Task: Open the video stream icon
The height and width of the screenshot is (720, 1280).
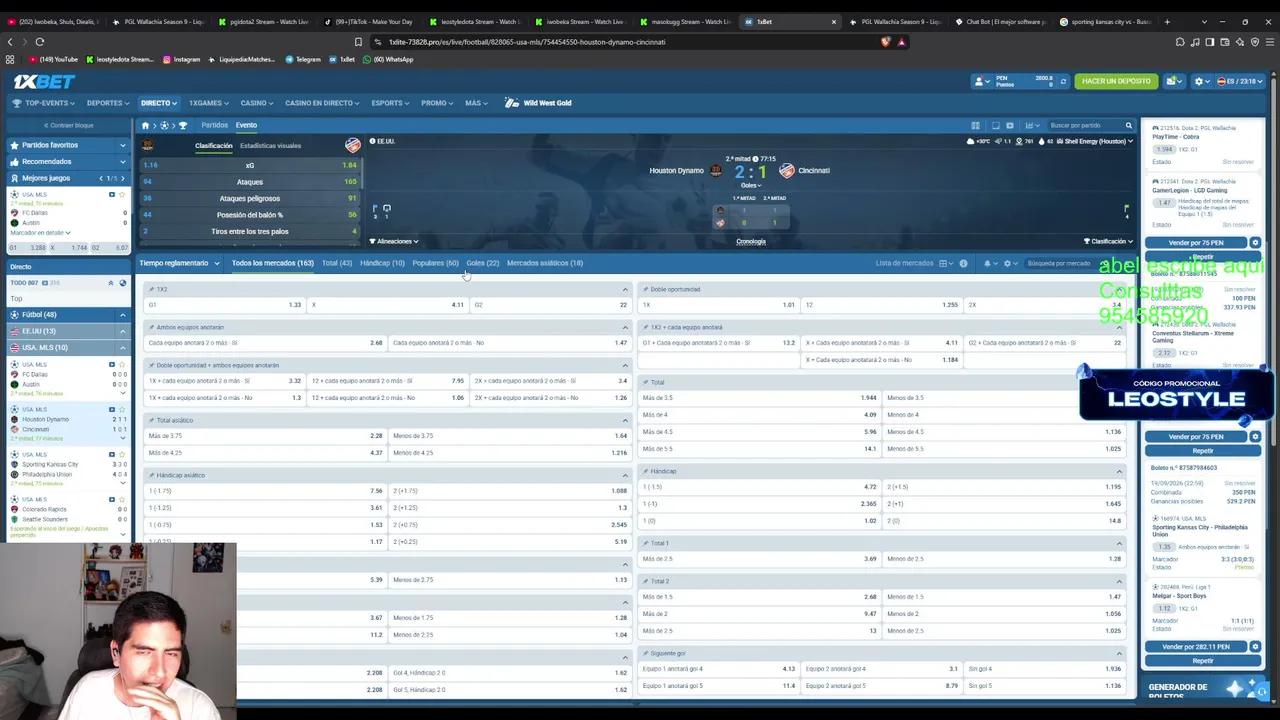Action: point(1010,126)
